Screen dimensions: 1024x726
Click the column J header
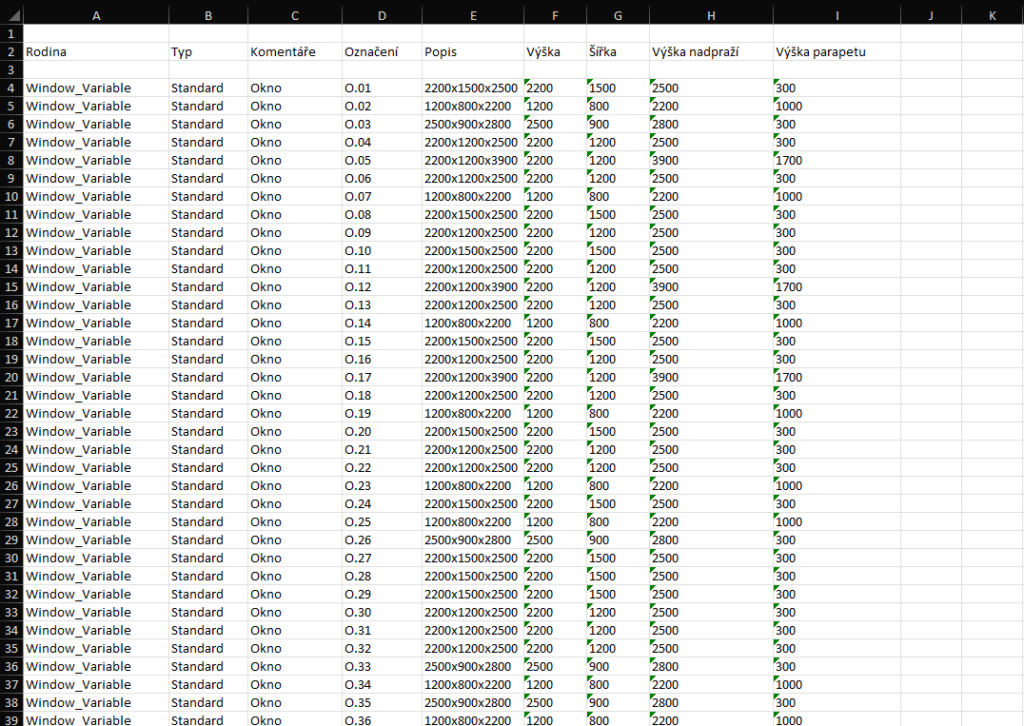[x=931, y=16]
